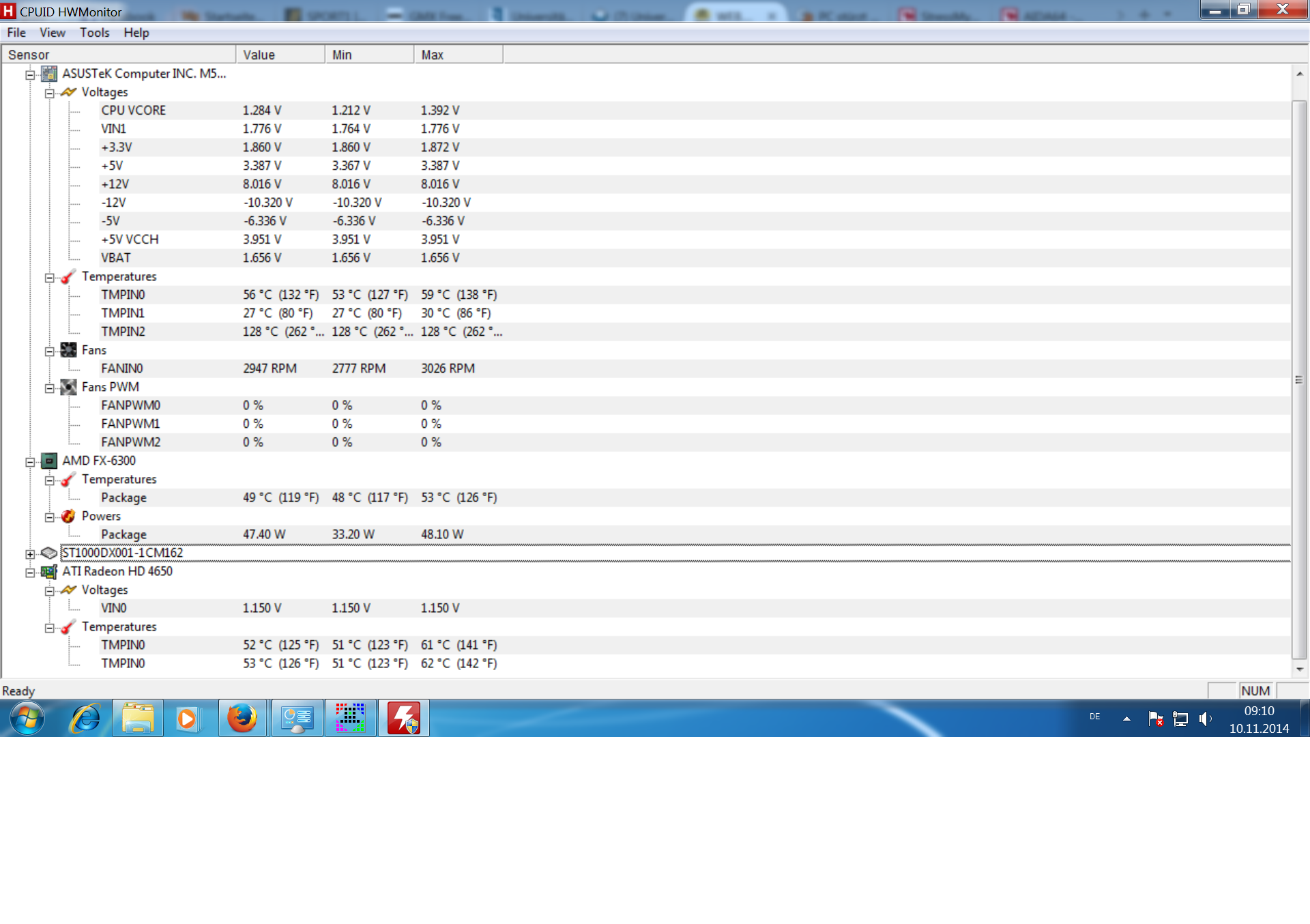Viewport: 1310px width, 924px height.
Task: Select the CPU VCORE sensor row
Action: tap(134, 111)
